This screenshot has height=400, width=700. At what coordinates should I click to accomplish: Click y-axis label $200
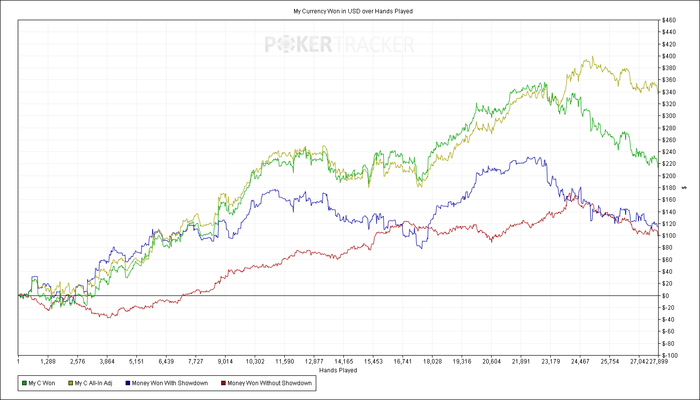coord(668,176)
